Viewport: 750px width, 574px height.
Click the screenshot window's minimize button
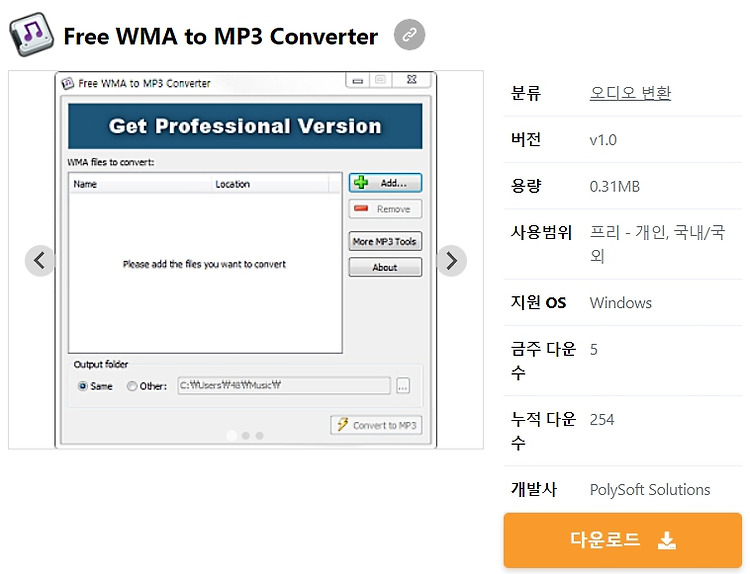pos(357,80)
